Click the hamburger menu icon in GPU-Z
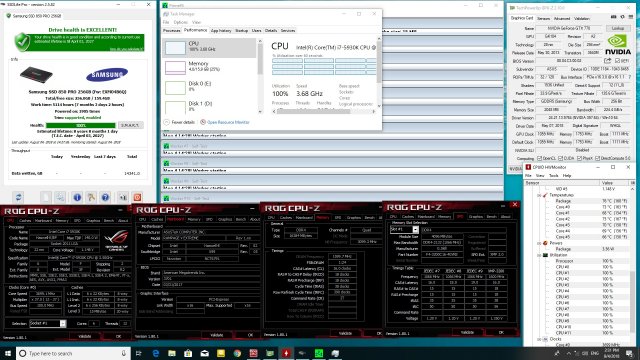Image resolution: width=640 pixels, height=360 pixels. tap(631, 17)
